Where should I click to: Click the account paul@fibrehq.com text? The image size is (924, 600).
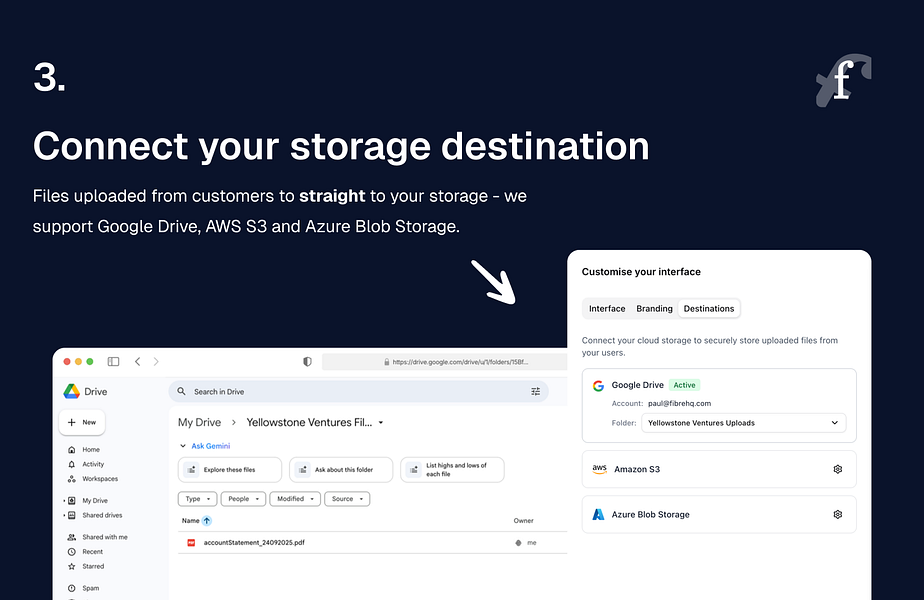(679, 404)
